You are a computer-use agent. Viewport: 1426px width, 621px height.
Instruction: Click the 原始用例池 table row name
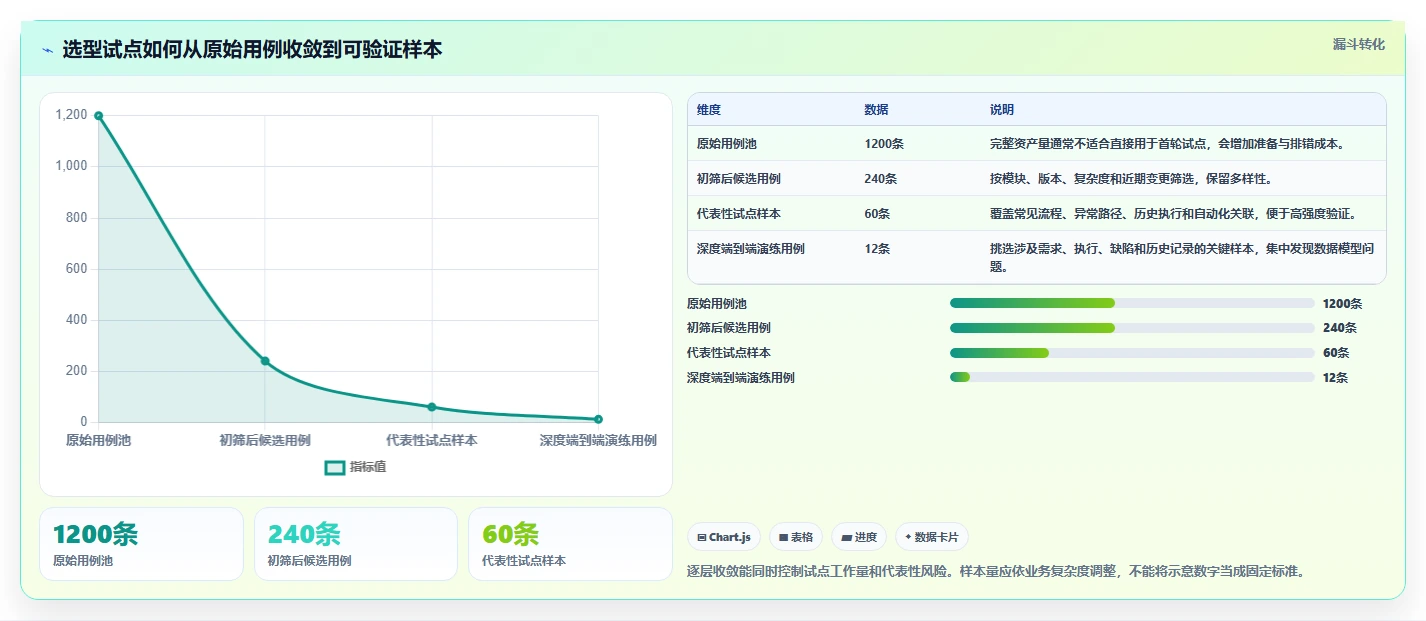(727, 144)
